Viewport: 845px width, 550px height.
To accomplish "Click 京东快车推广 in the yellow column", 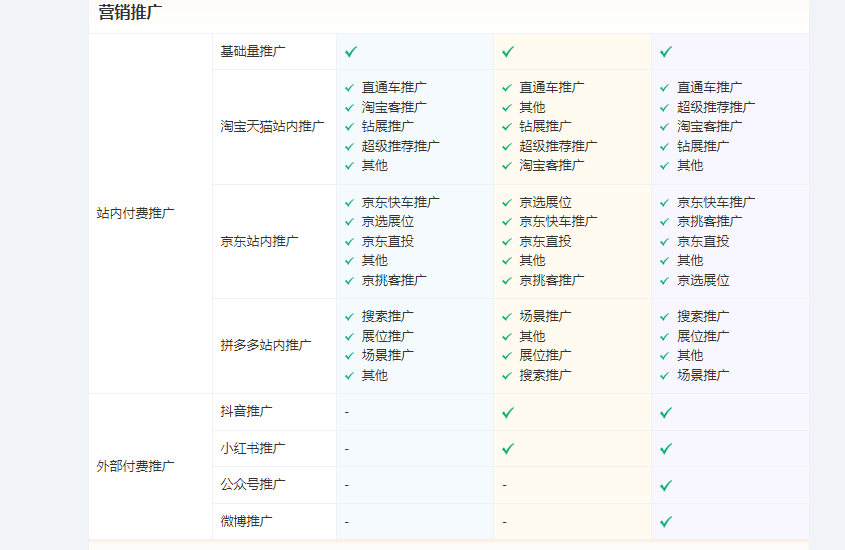I will [x=558, y=221].
